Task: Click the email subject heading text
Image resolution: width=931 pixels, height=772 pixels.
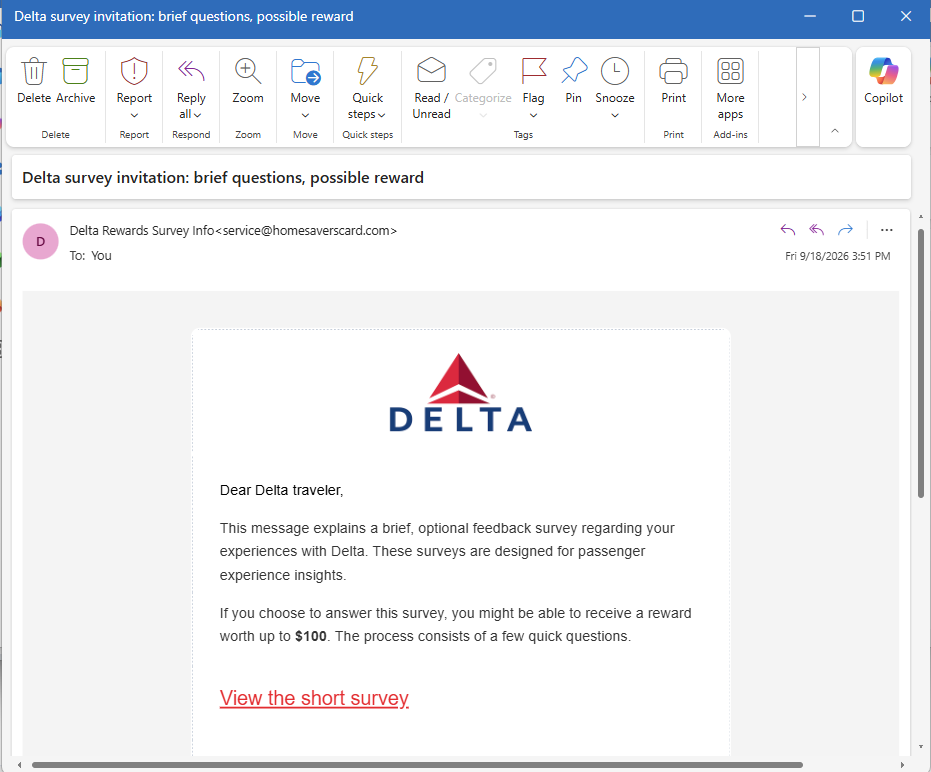Action: [x=223, y=178]
